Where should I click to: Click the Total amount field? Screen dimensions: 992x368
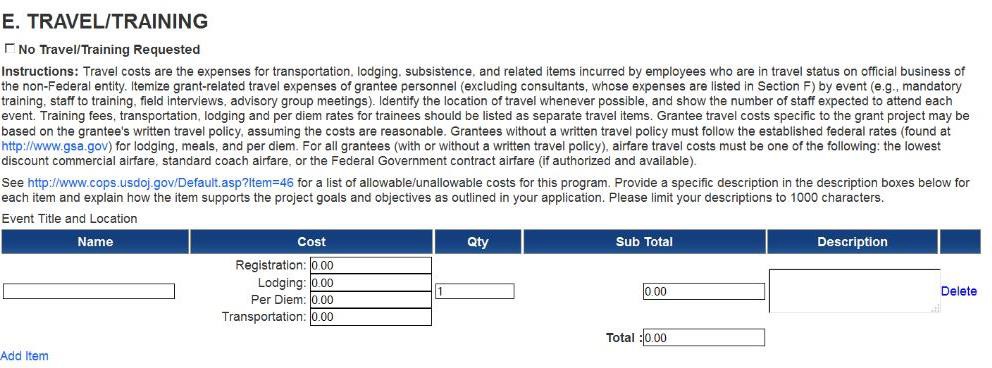704,338
